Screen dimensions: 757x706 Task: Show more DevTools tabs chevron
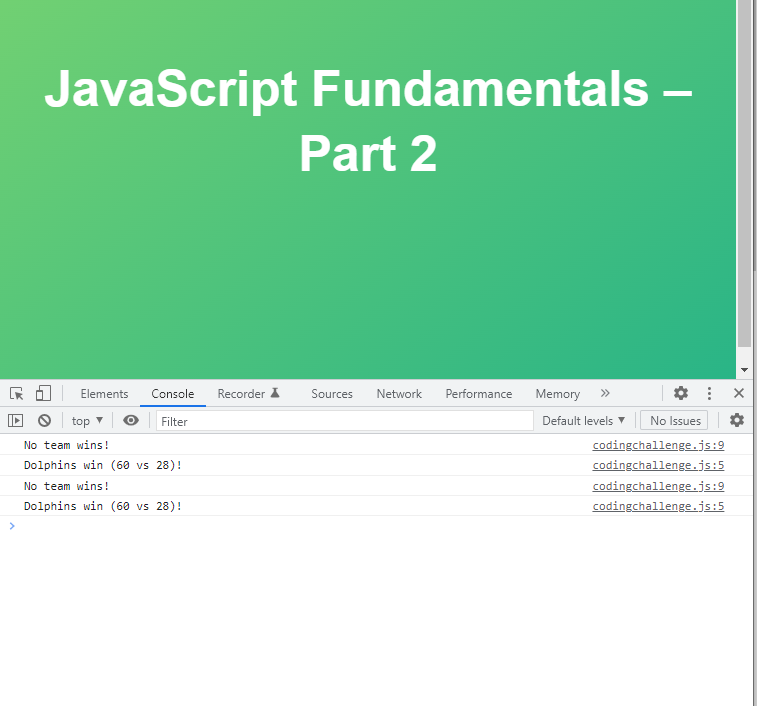point(605,394)
